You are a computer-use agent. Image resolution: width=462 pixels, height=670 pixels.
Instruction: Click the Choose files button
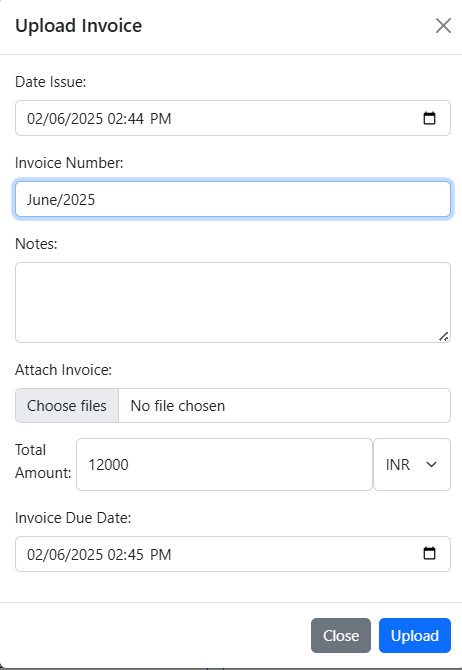67,406
